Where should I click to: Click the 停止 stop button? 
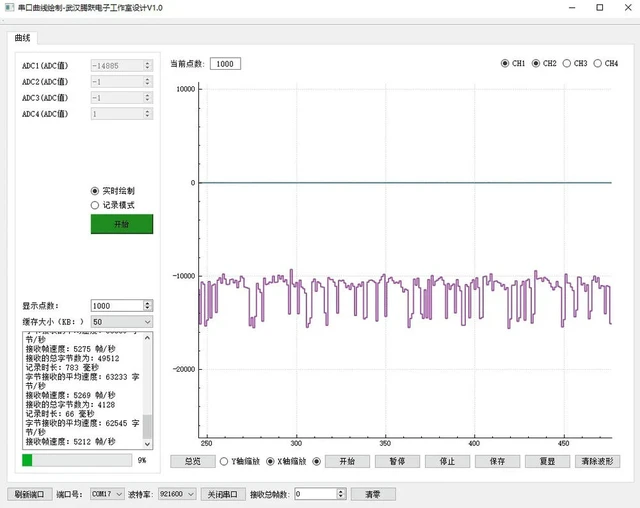point(447,461)
